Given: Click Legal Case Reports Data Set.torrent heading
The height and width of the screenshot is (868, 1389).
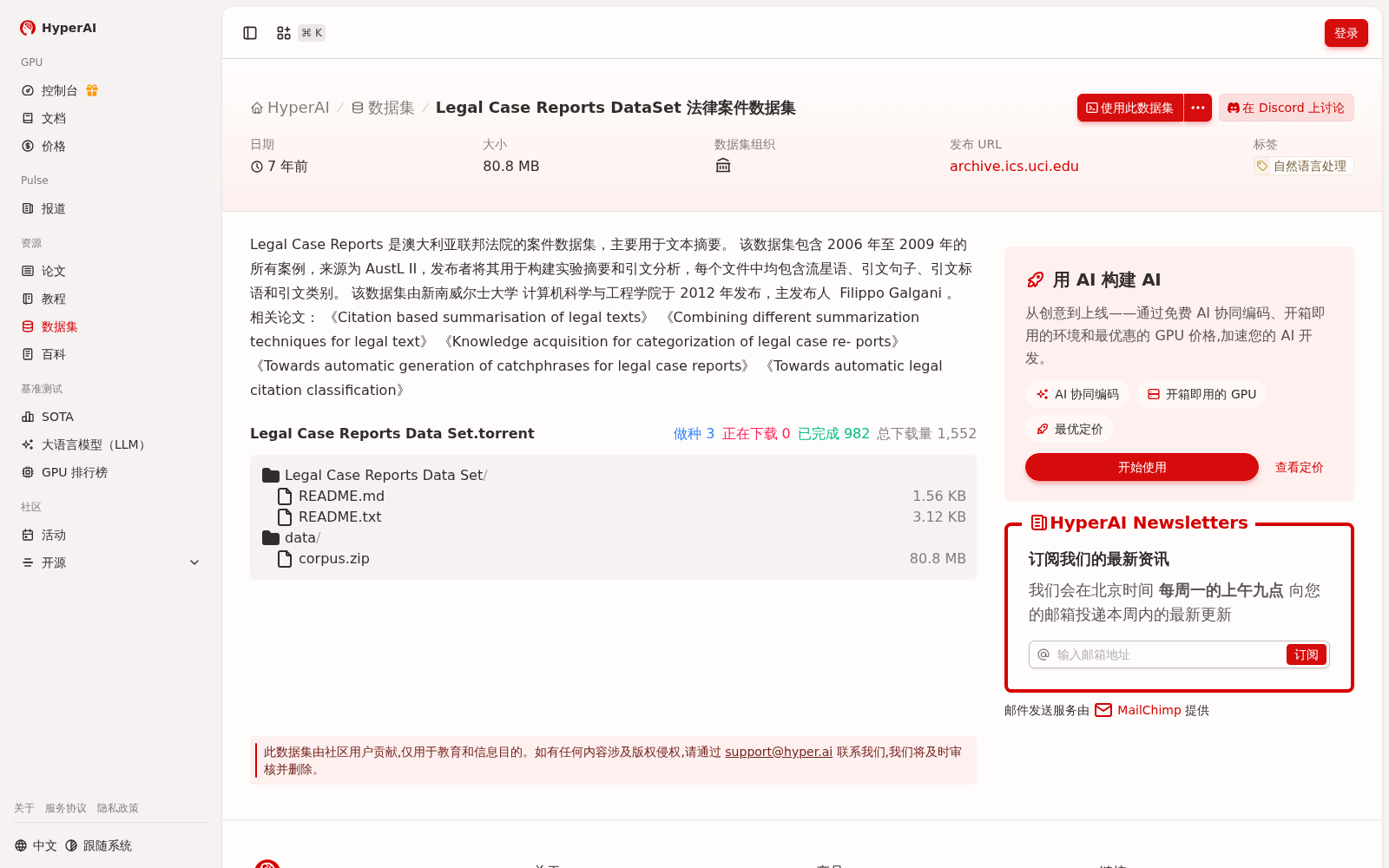Looking at the screenshot, I should coord(392,433).
